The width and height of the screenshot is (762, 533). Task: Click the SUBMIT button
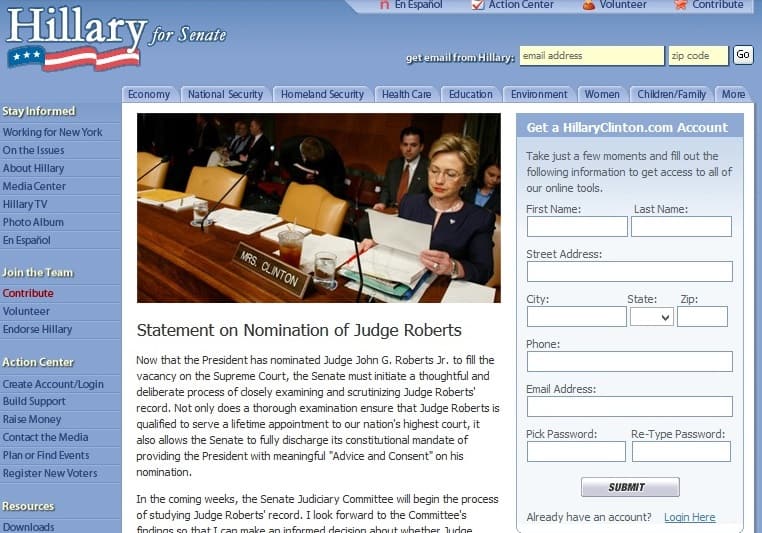click(x=630, y=487)
